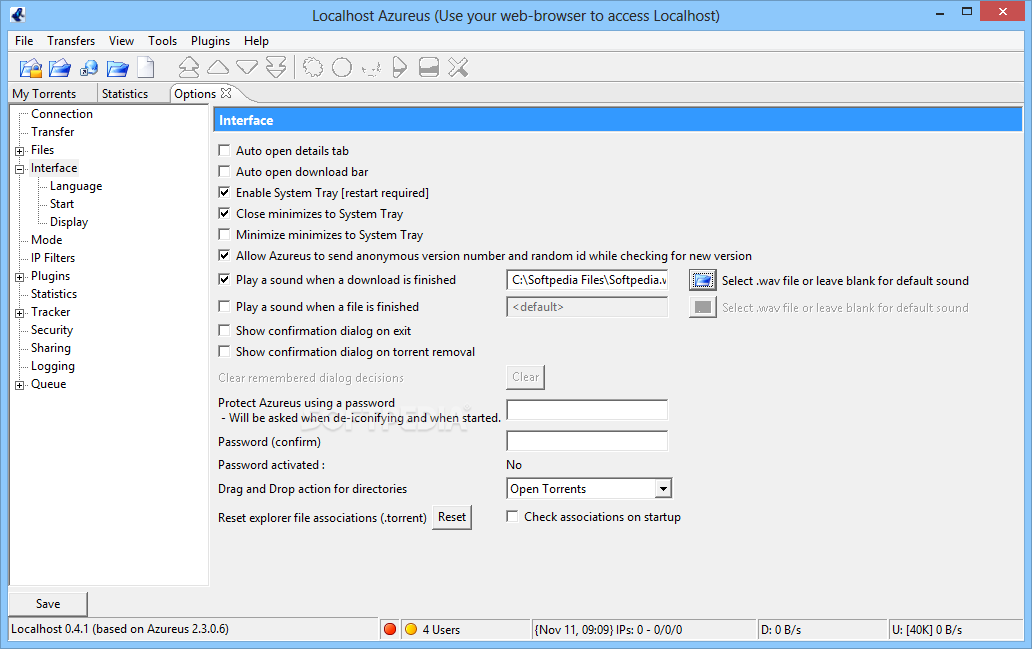
Task: Click the start torrent arrow icon
Action: (x=400, y=67)
